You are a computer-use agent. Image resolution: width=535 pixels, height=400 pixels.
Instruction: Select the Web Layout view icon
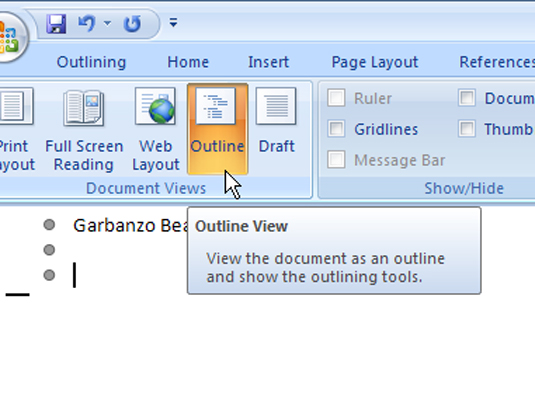pos(156,129)
